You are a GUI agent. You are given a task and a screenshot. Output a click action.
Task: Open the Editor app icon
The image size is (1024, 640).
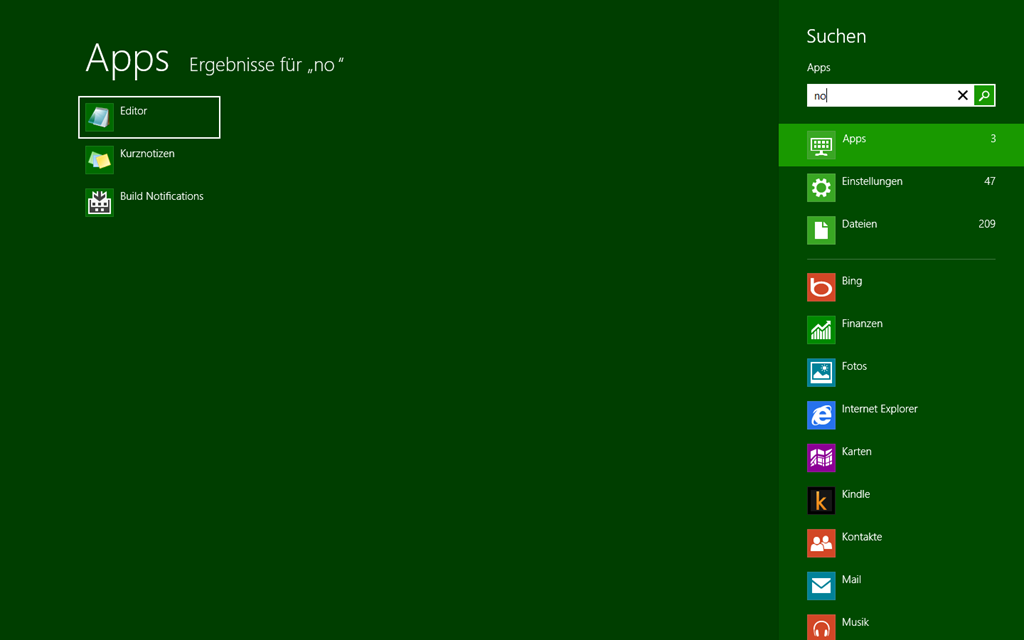click(99, 118)
